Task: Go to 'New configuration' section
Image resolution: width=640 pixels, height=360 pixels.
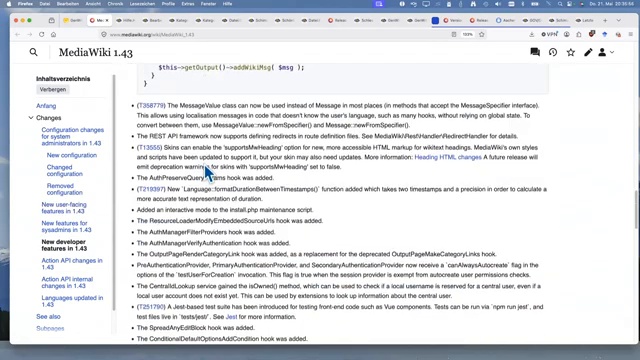Action: 72,155
